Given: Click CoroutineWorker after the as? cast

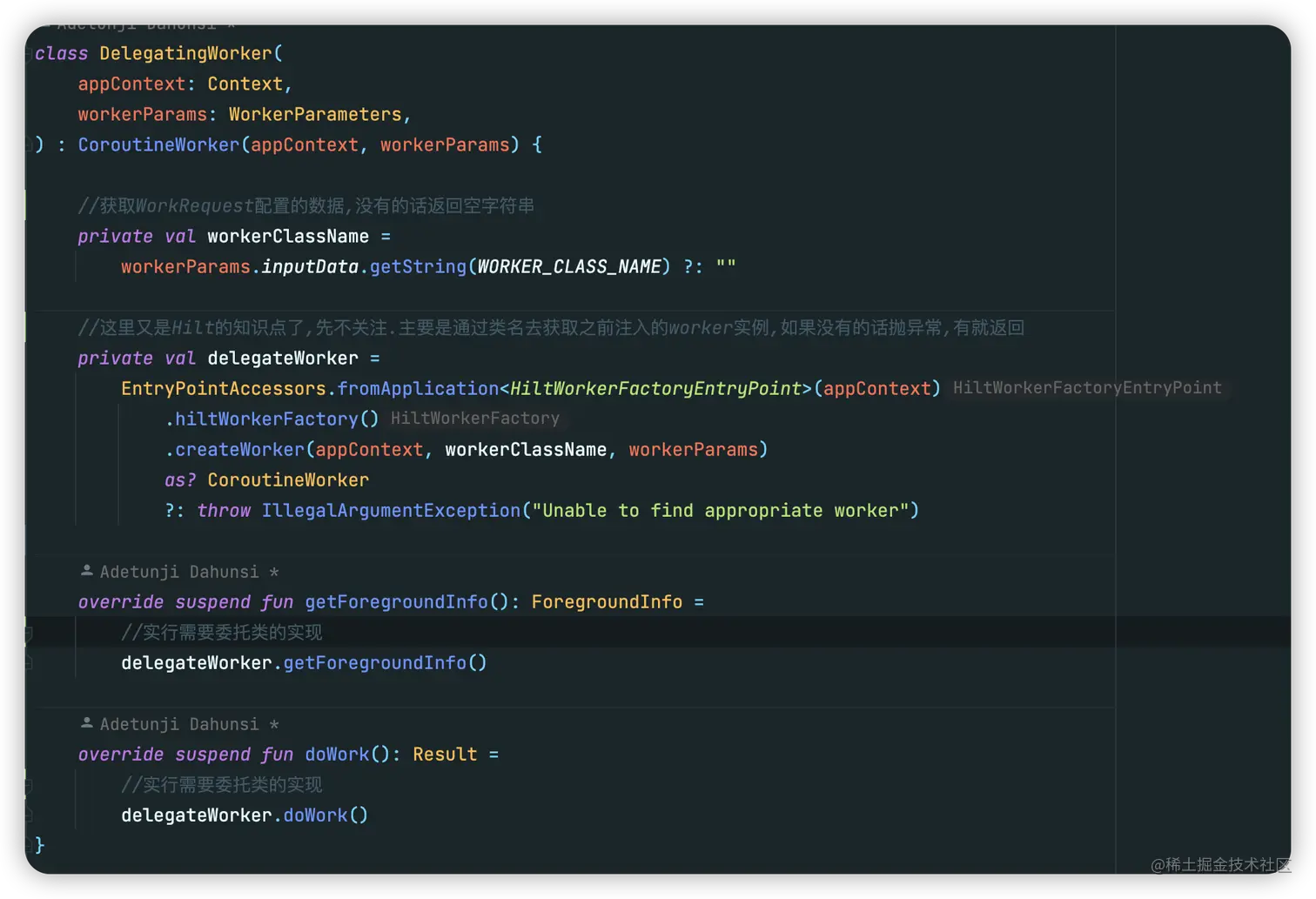Looking at the screenshot, I should [288, 480].
